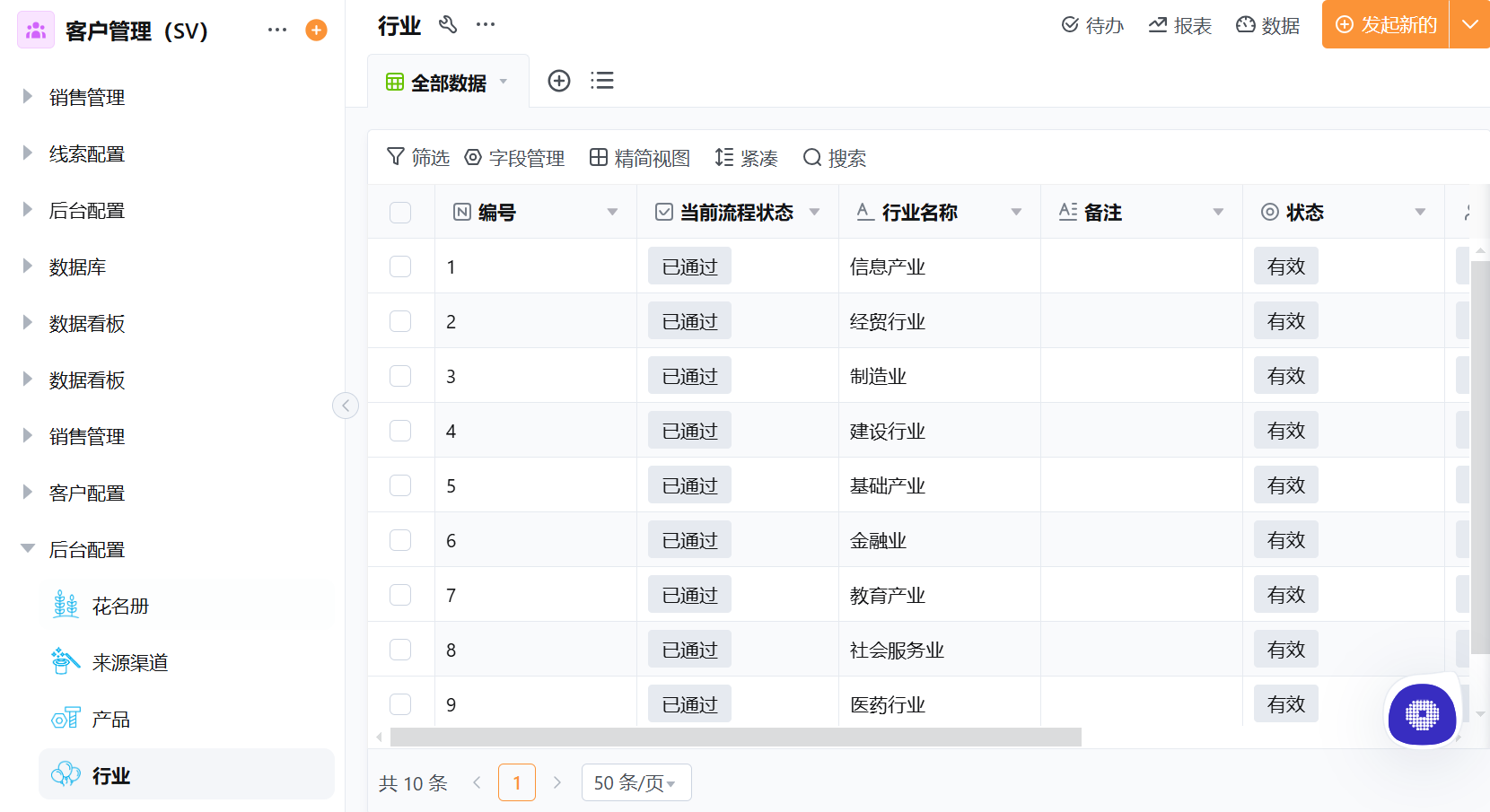
Task: Open the 报表 reports view
Action: pos(1179,25)
